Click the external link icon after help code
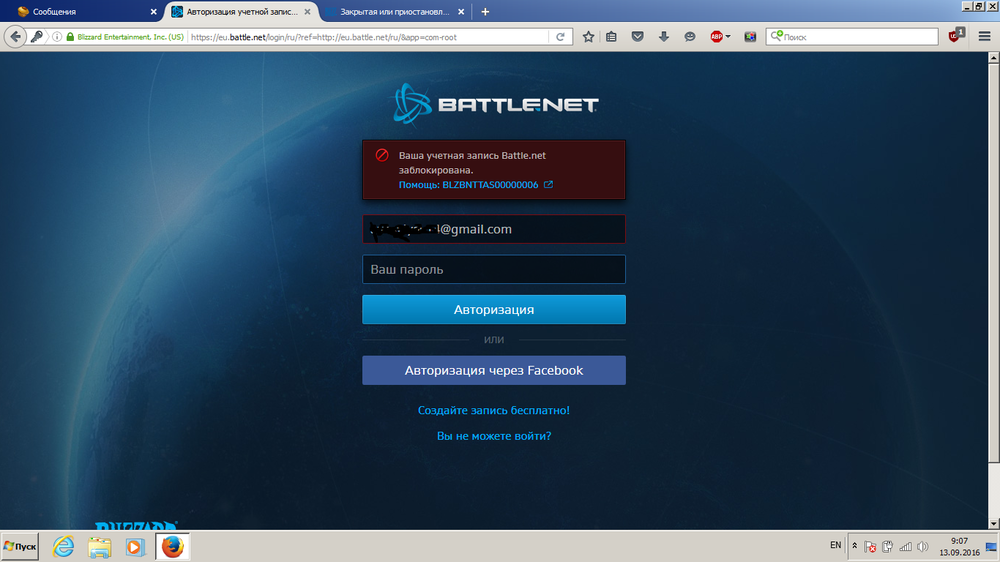Viewport: 1000px width, 562px height. (548, 184)
